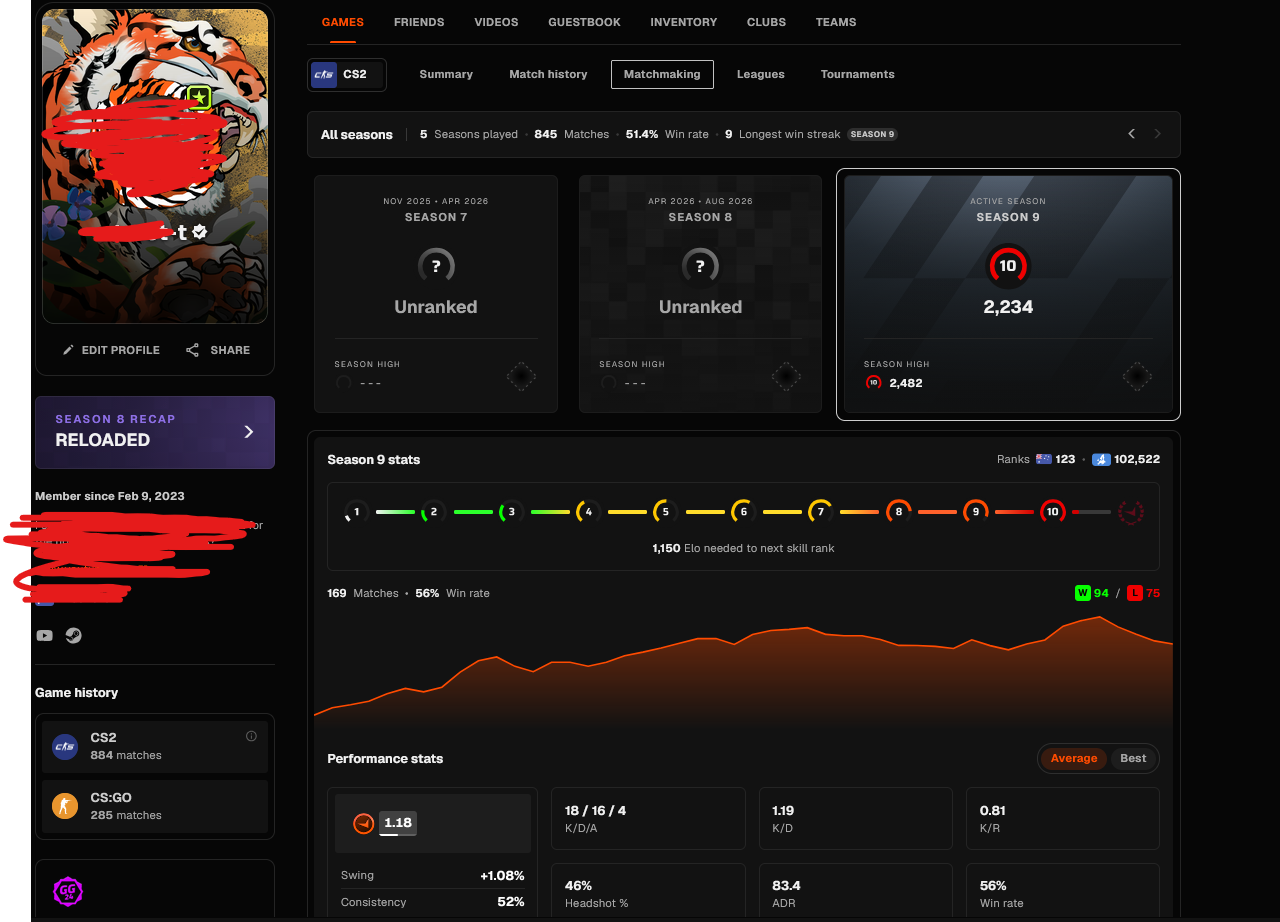The image size is (1280, 922).
Task: Click the SHARE button
Action: (x=218, y=350)
